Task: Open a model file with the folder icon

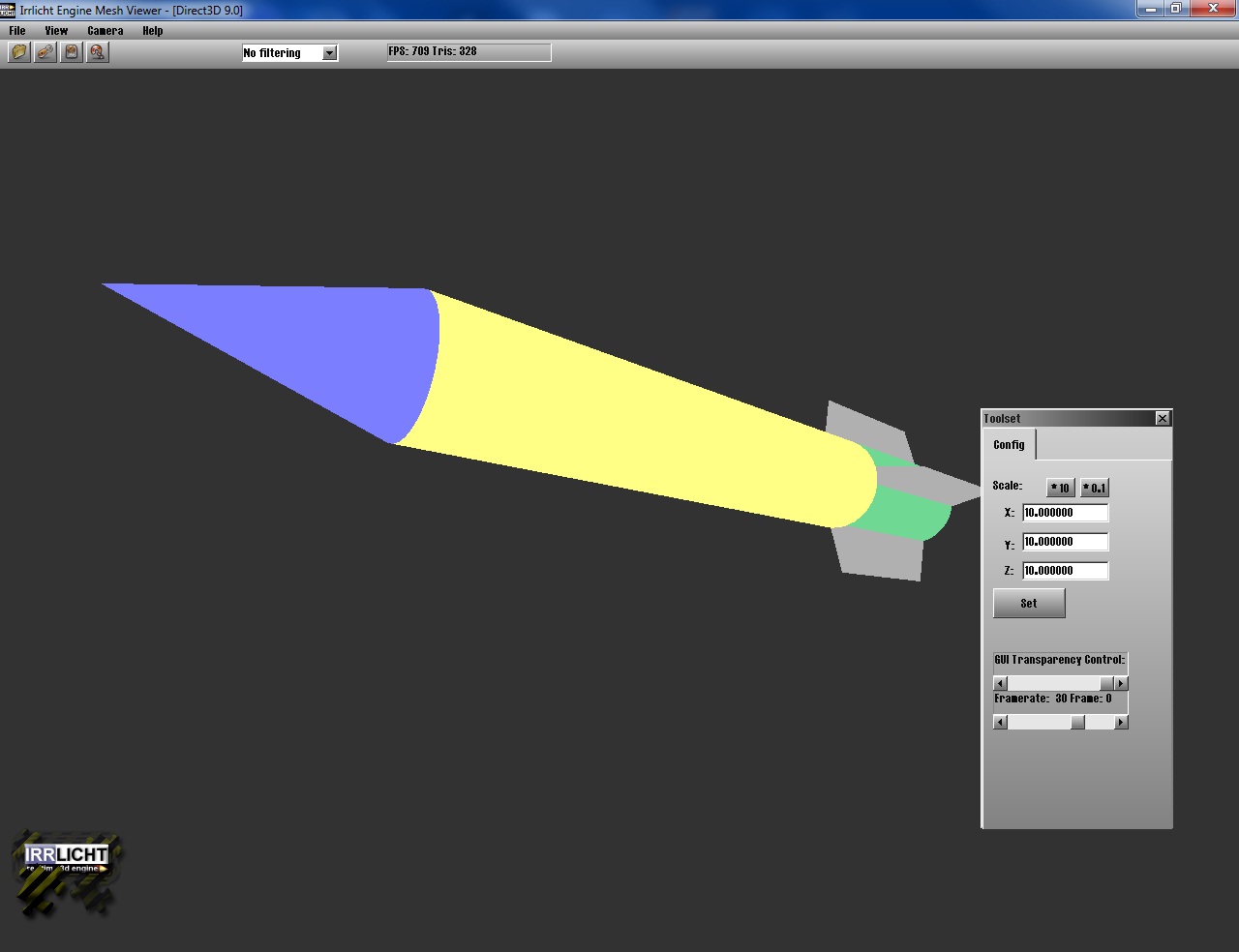Action: coord(19,52)
